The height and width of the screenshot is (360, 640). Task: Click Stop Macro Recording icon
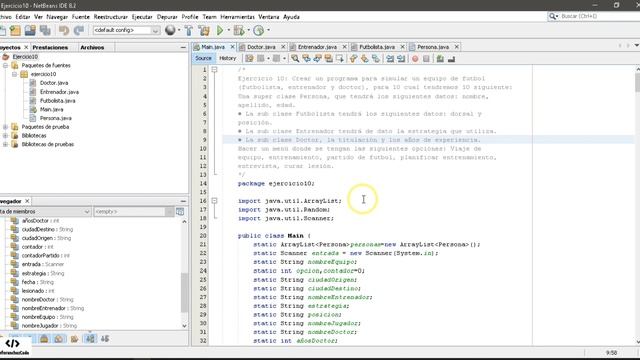[x=426, y=59]
